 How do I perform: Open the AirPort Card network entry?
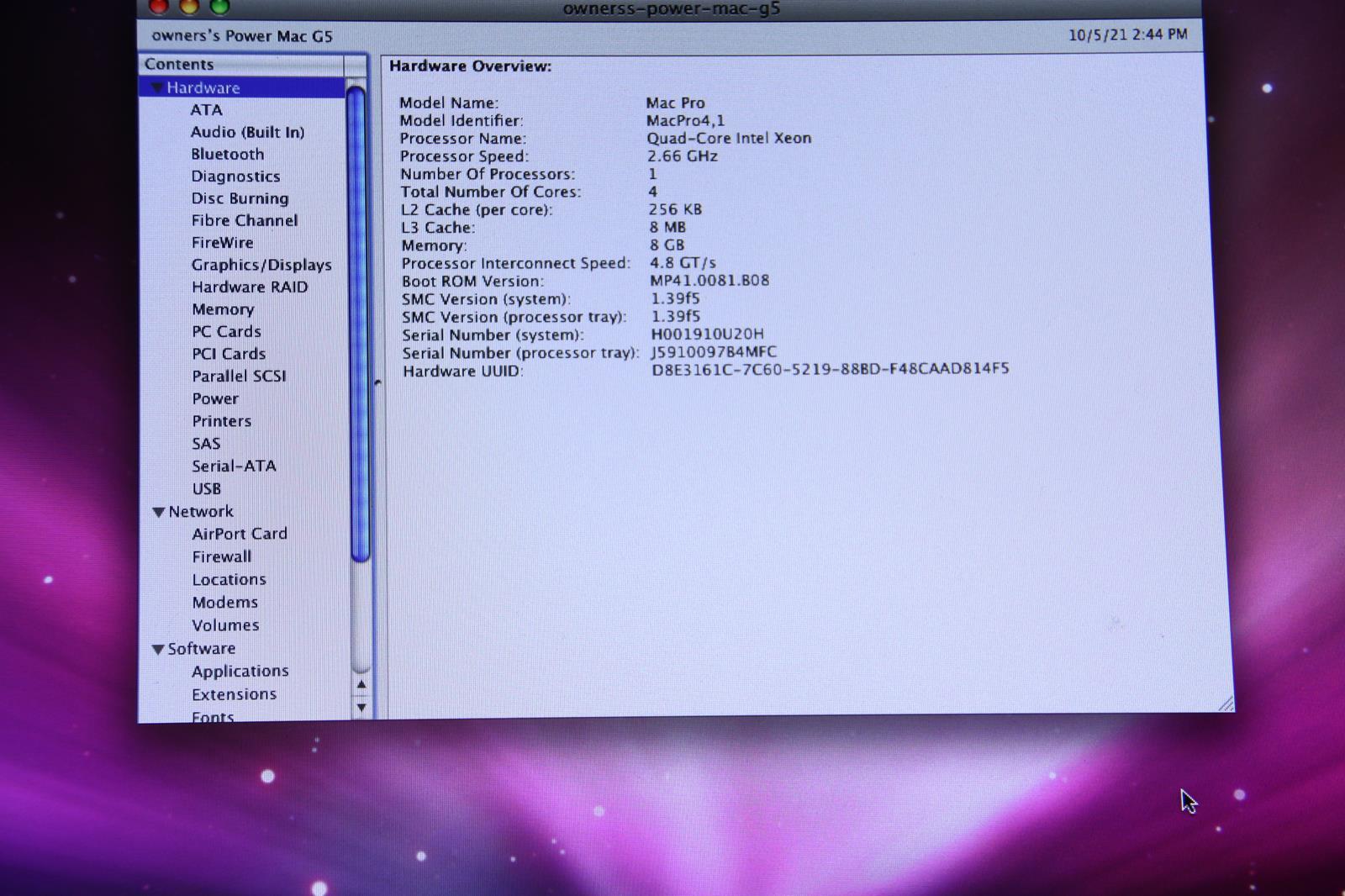coord(239,534)
